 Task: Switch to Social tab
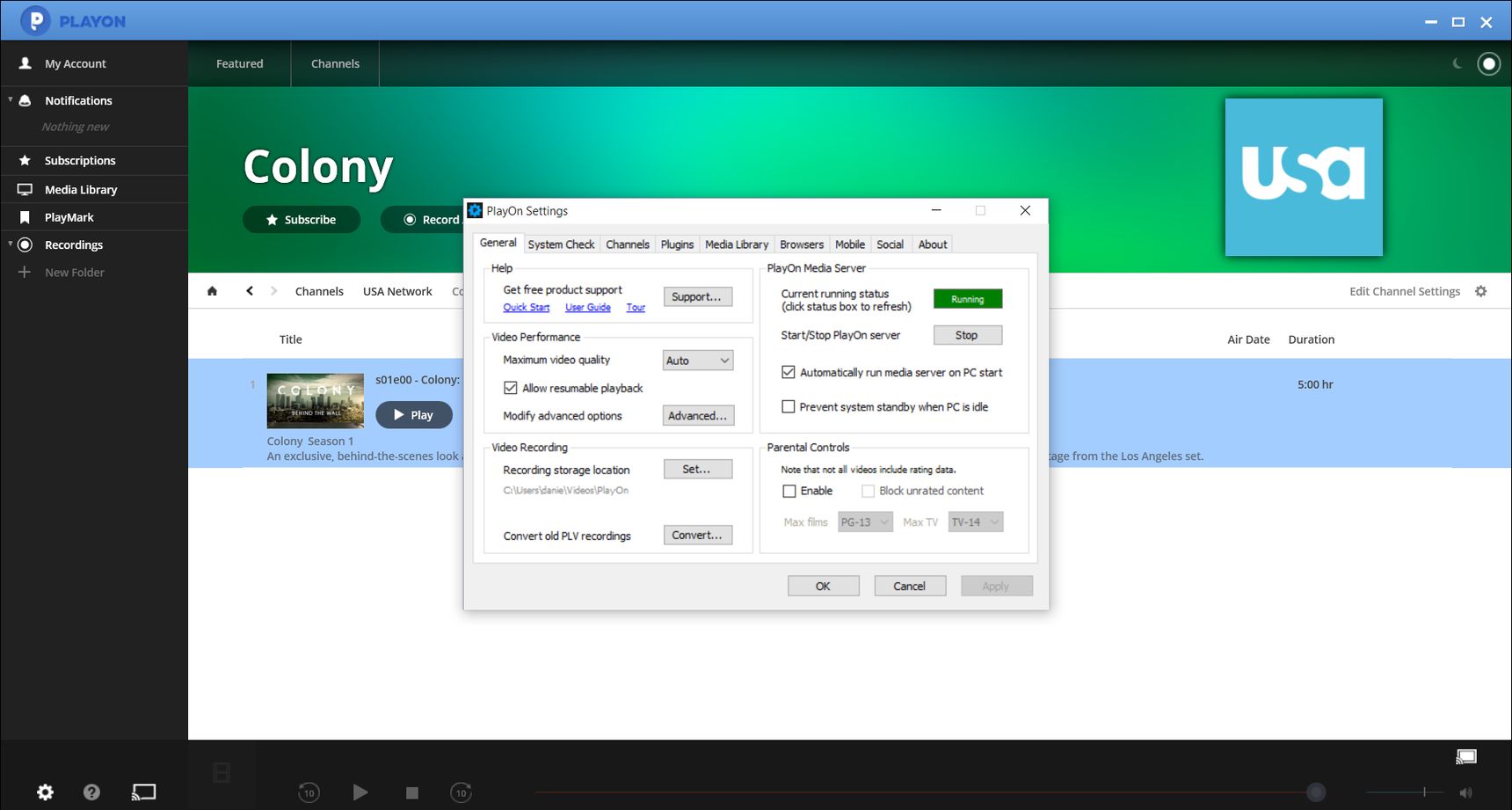click(x=890, y=244)
